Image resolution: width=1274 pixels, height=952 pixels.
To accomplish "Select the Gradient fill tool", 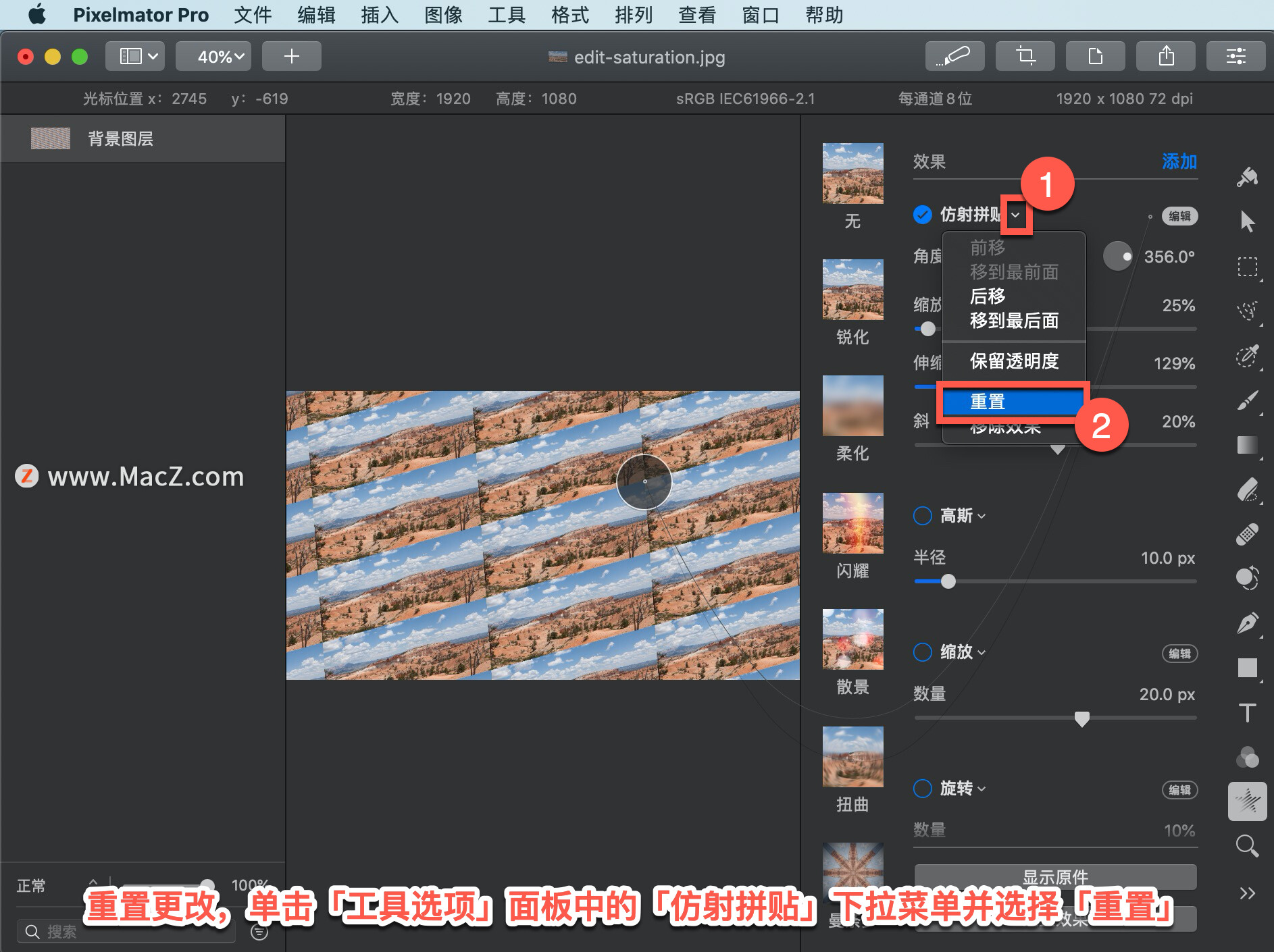I will (x=1247, y=446).
